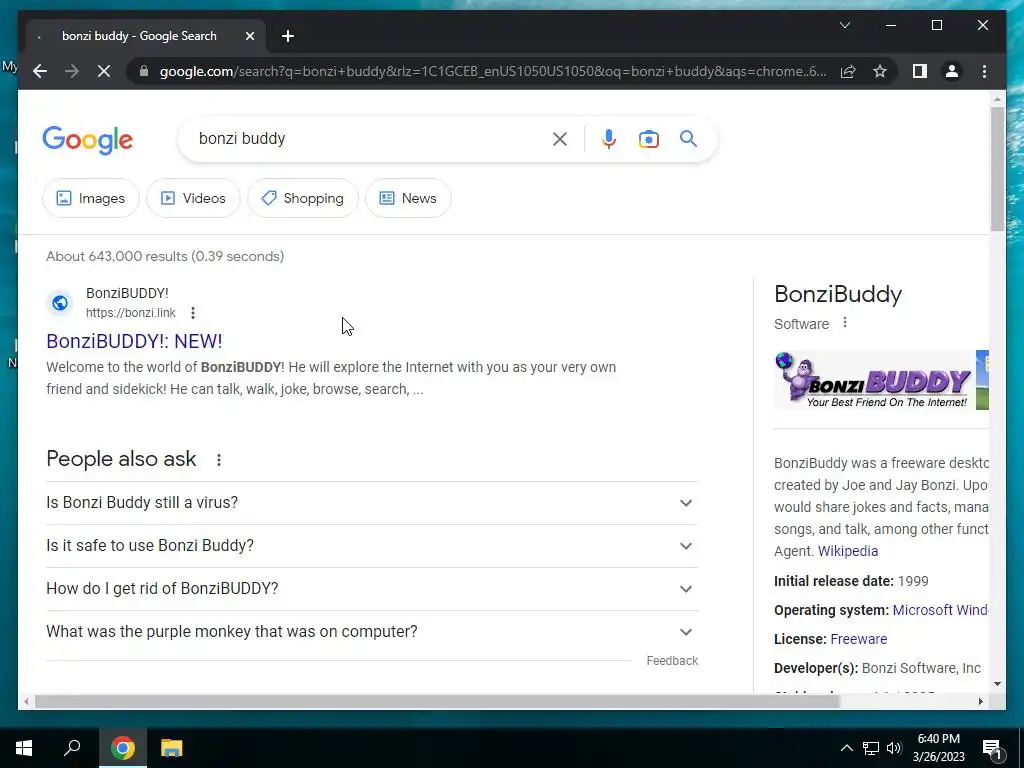This screenshot has width=1024, height=768.
Task: Click the https://bonzi.link URL text
Action: [x=131, y=313]
